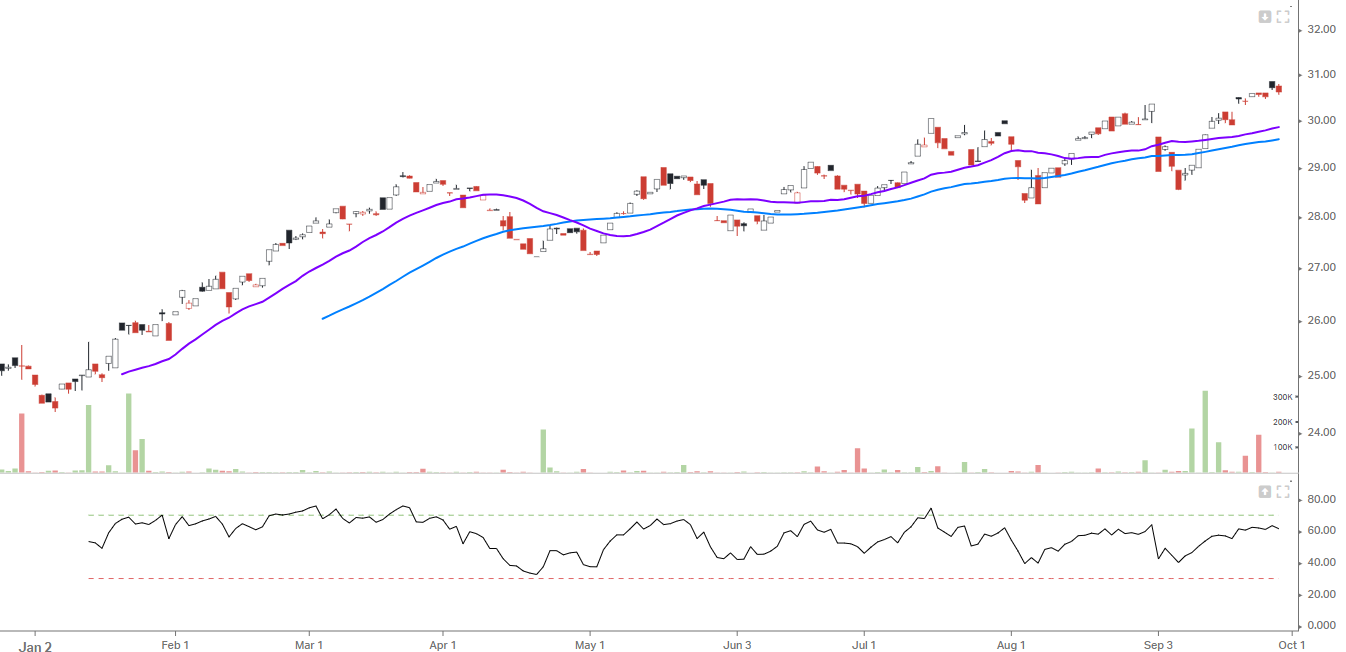
Task: Click the 200K volume axis label
Action: (1283, 422)
